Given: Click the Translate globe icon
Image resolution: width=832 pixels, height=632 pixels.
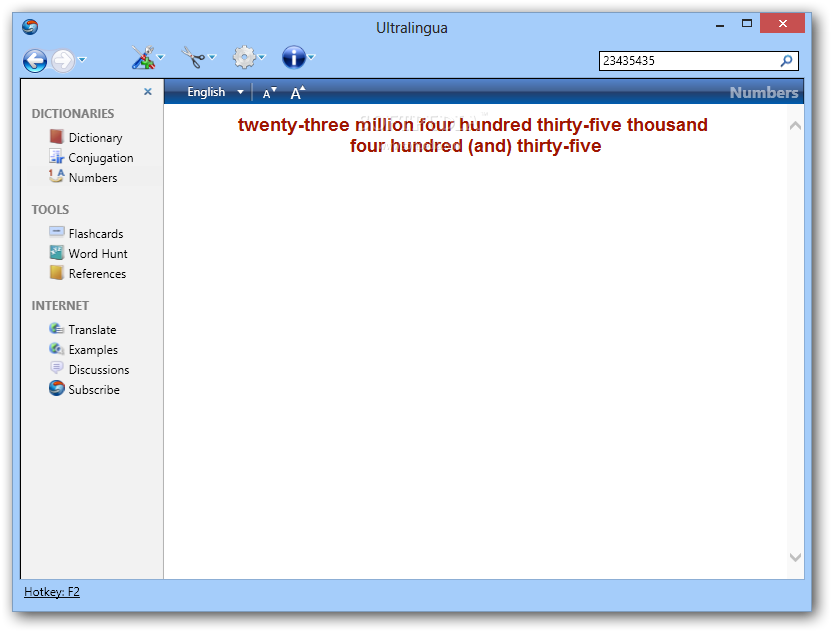Looking at the screenshot, I should (56, 329).
